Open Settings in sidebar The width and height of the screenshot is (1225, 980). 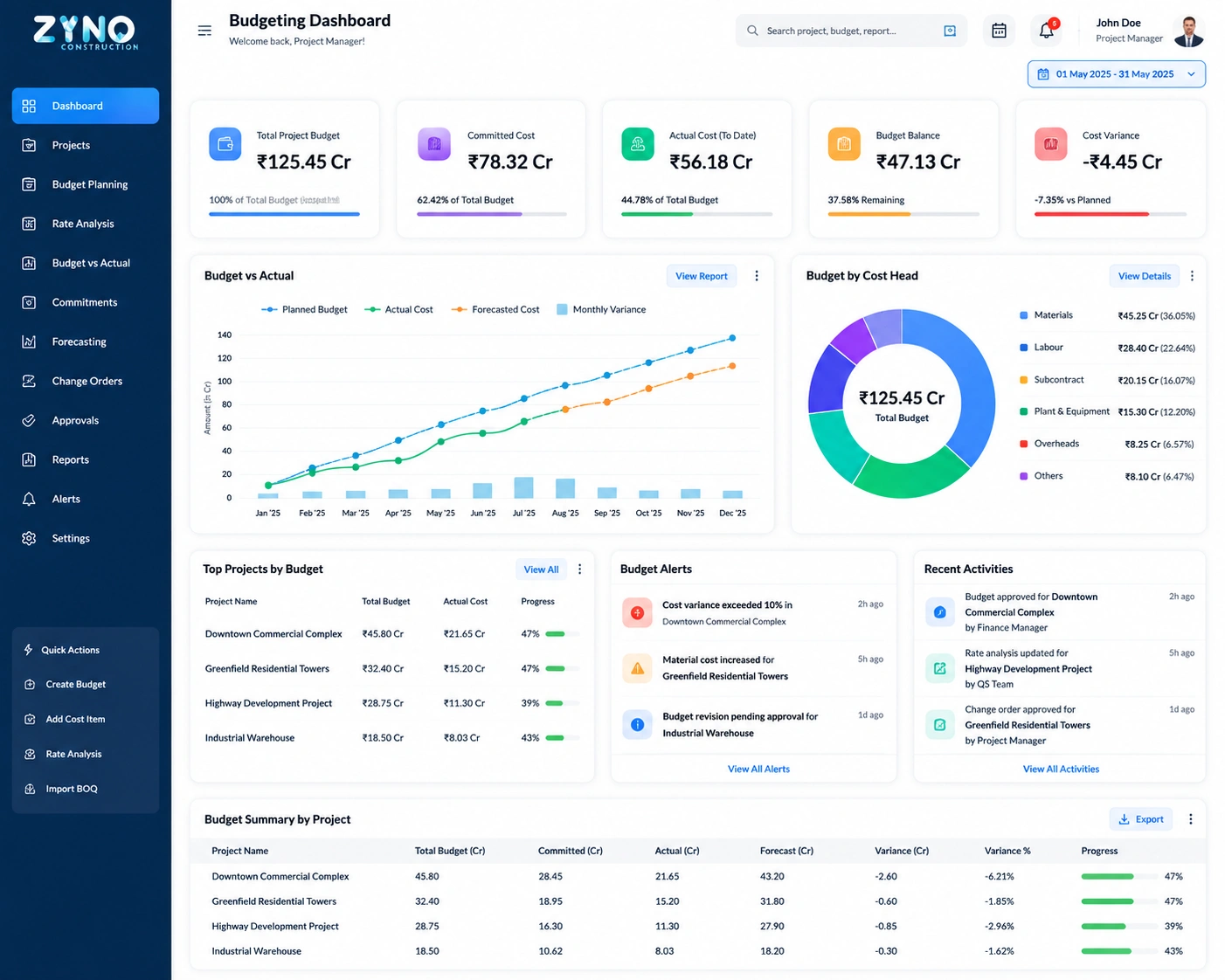click(x=86, y=538)
